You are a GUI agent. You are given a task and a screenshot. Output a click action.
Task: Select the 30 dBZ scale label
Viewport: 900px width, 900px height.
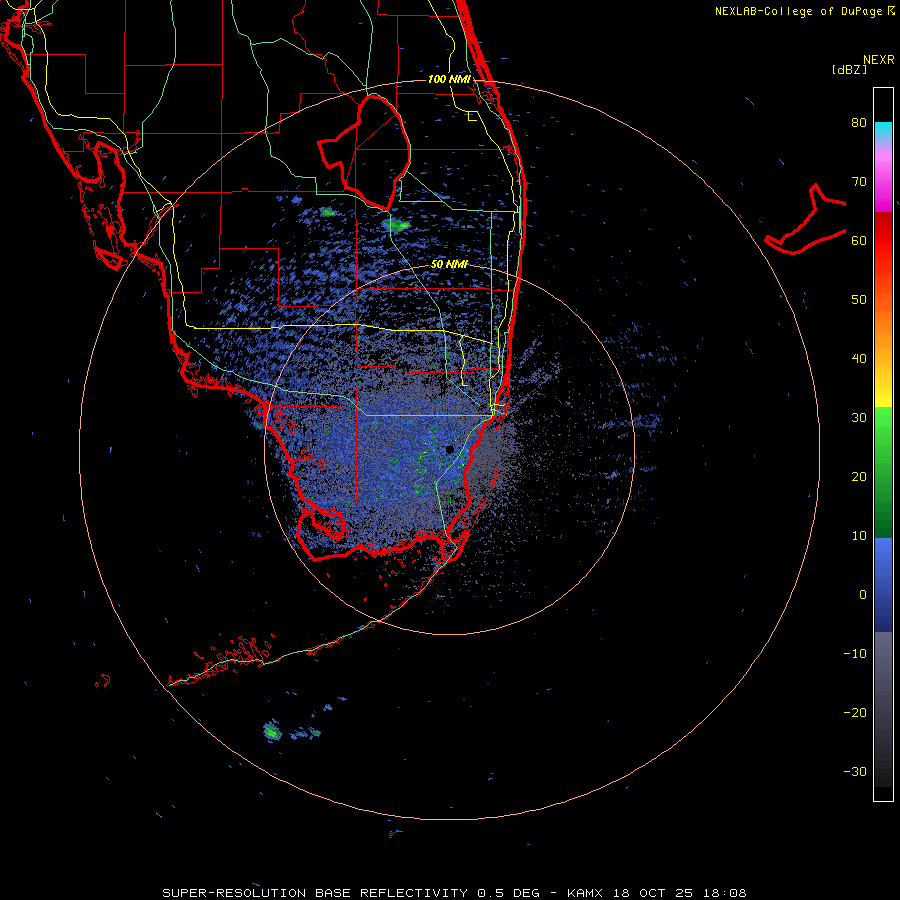(859, 417)
